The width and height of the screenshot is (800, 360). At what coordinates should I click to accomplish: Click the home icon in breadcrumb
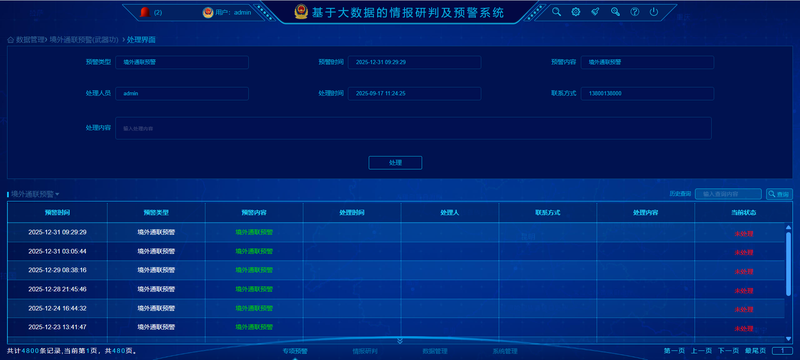pyautogui.click(x=10, y=40)
